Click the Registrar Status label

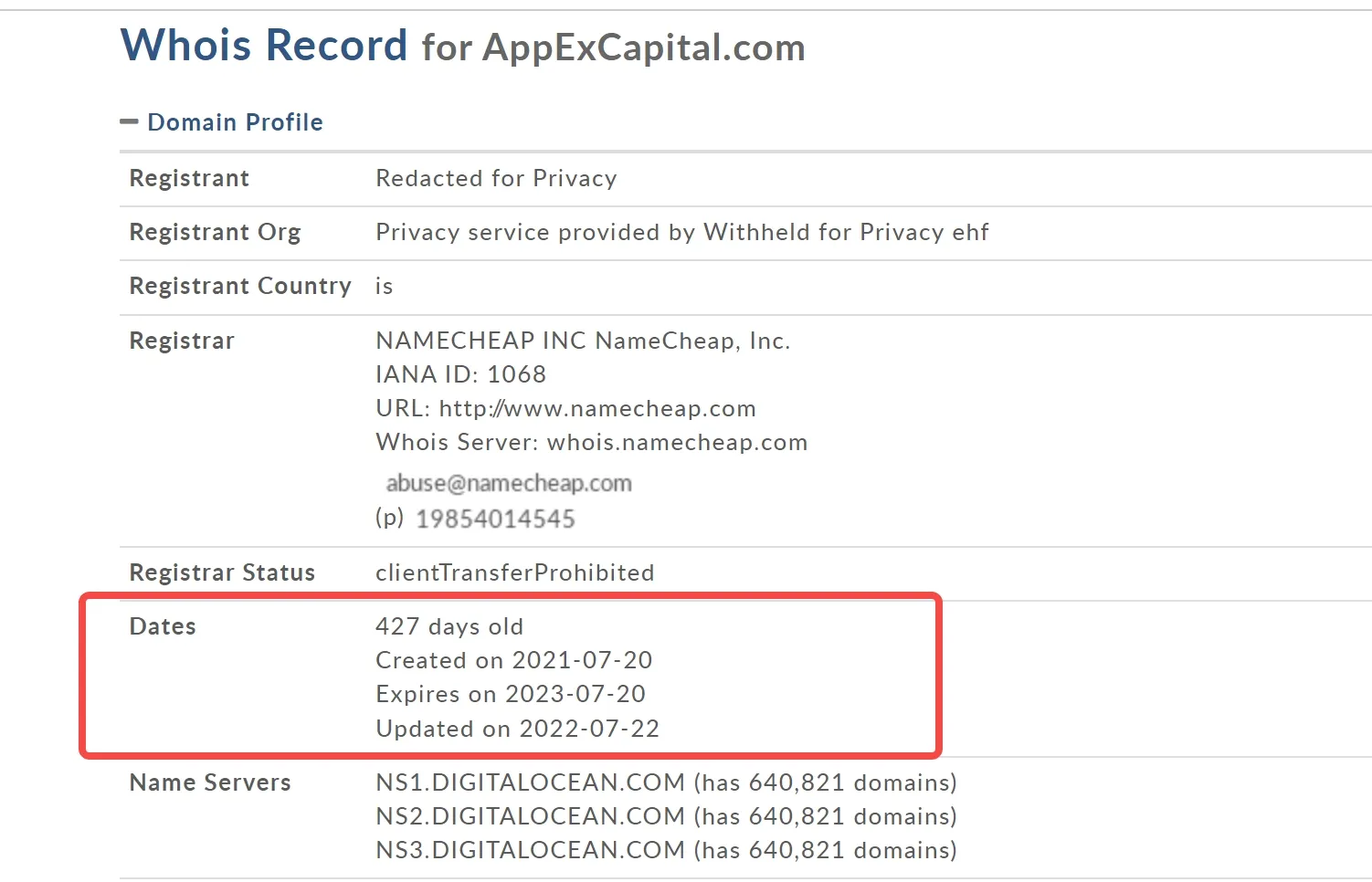pyautogui.click(x=222, y=572)
